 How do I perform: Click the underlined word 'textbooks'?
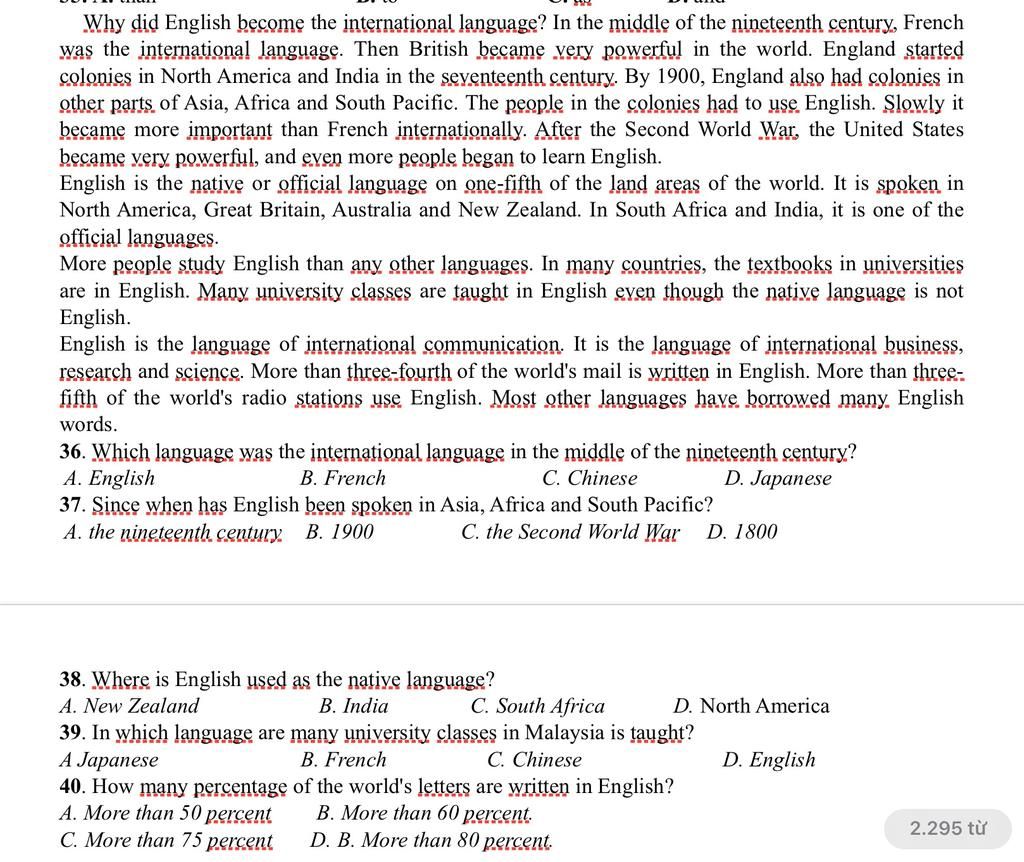[x=790, y=264]
